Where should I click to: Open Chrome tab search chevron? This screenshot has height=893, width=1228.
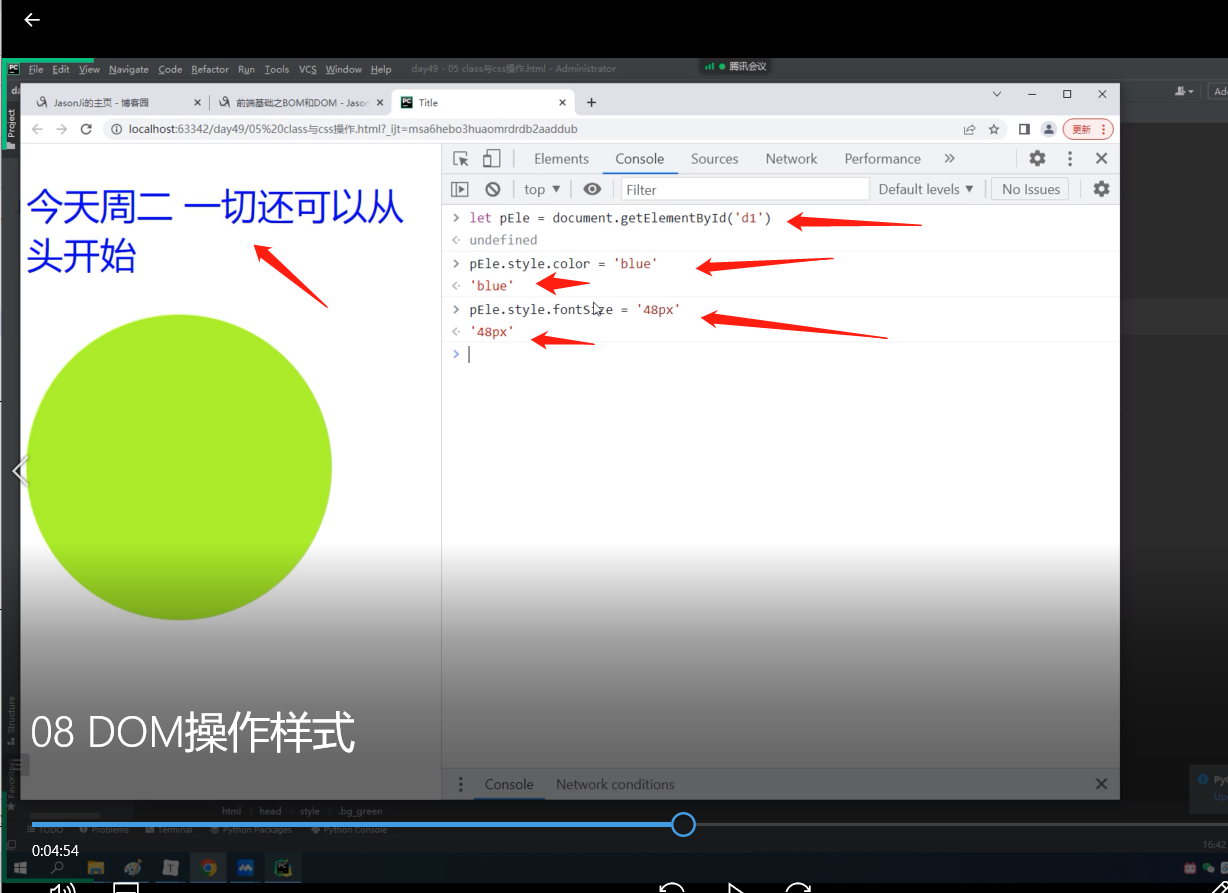tap(997, 94)
